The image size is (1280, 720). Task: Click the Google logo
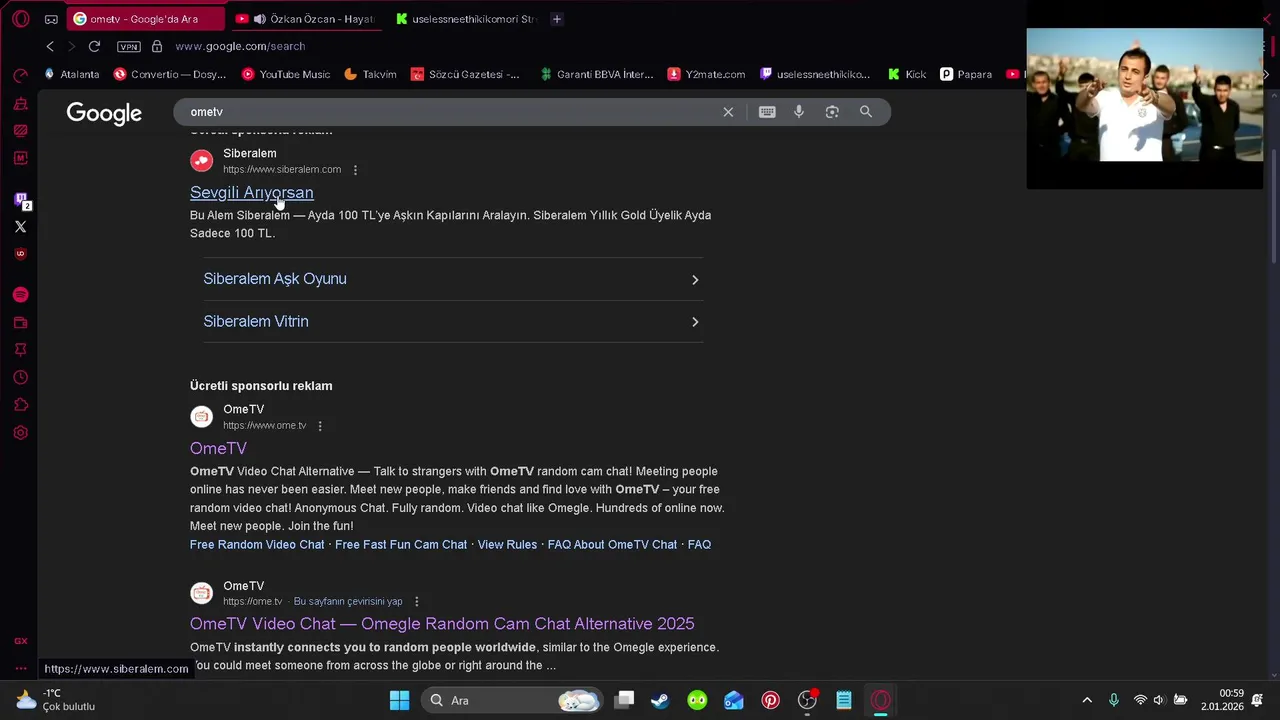point(104,113)
